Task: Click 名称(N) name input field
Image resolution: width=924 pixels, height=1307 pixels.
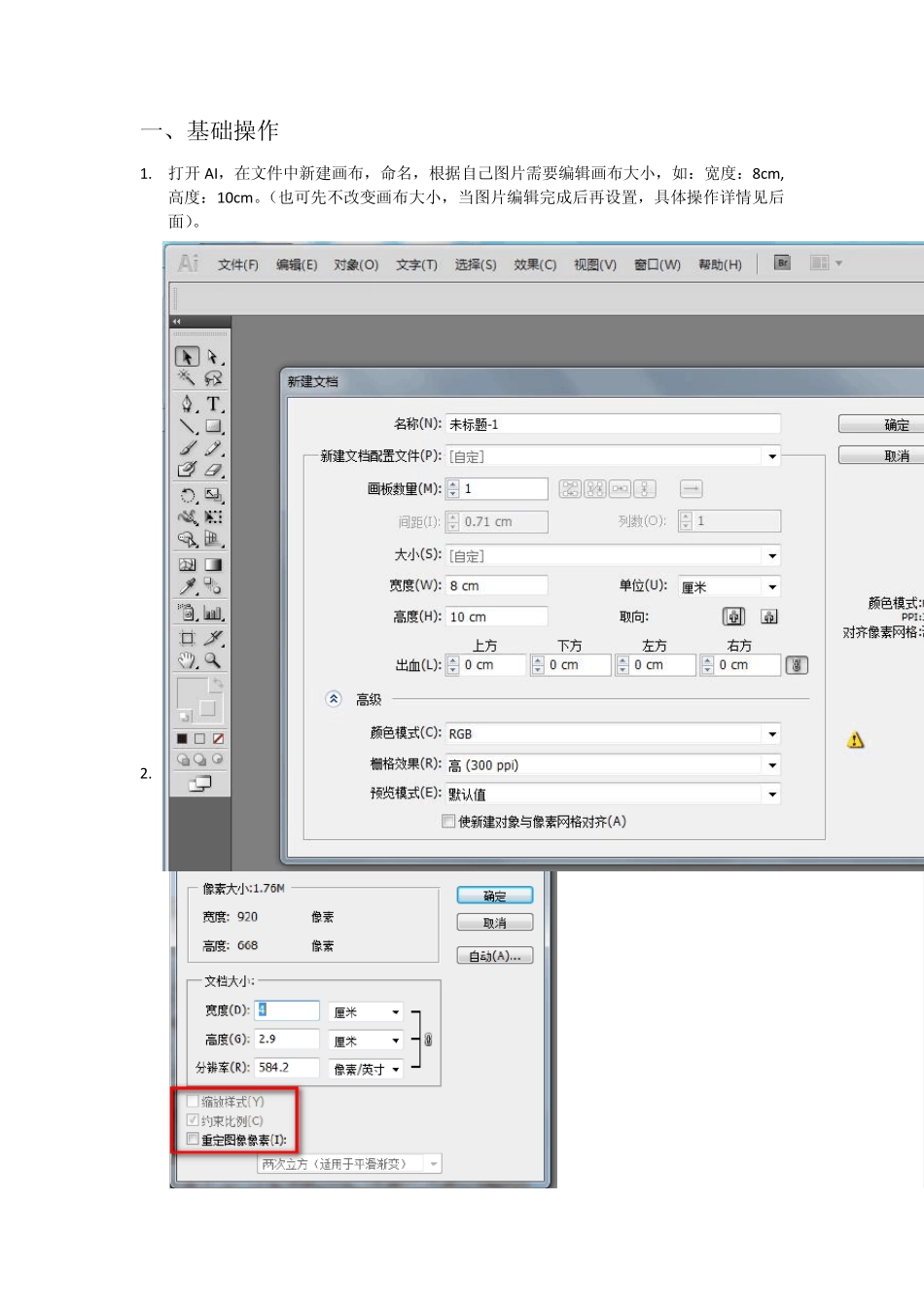Action: [x=613, y=424]
